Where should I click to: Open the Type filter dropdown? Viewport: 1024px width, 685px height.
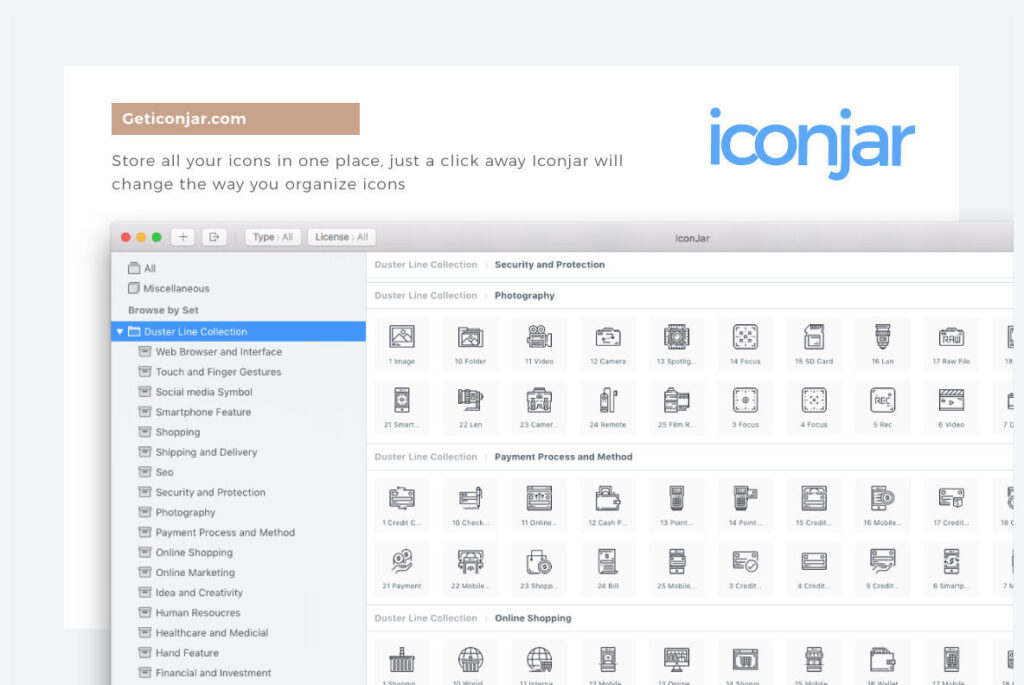[272, 237]
